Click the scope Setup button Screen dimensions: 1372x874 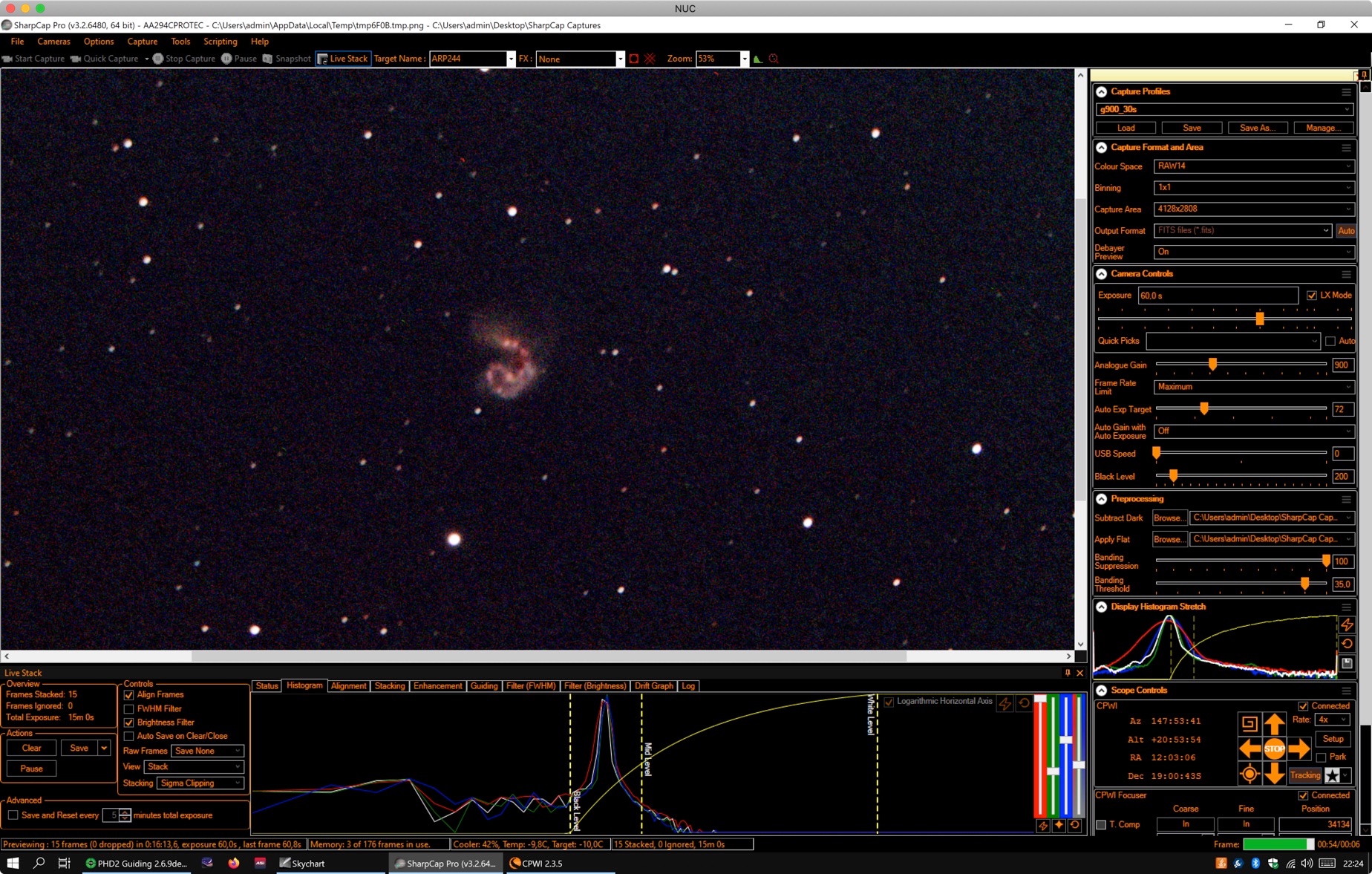pyautogui.click(x=1333, y=739)
